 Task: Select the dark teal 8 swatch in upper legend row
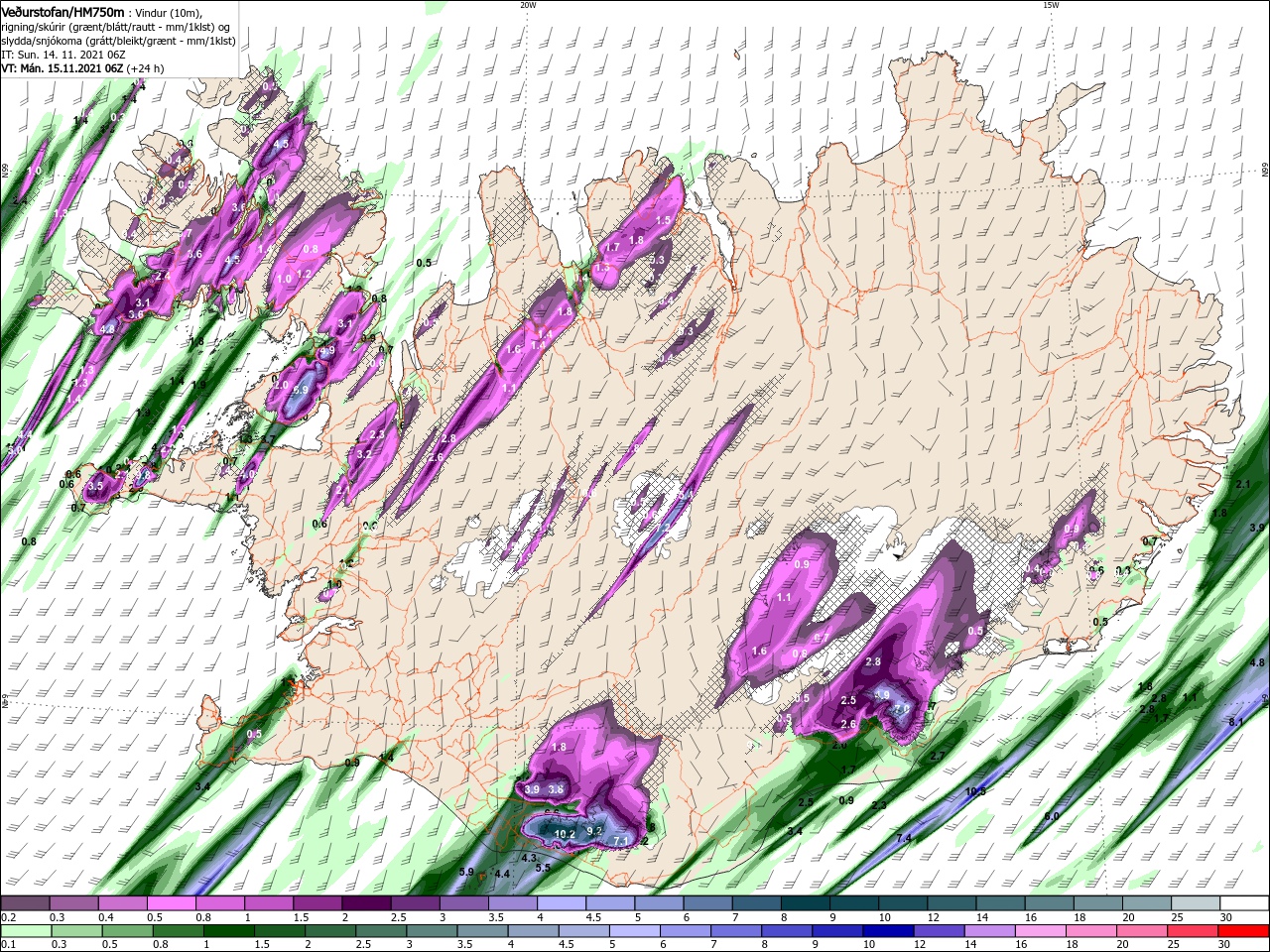point(805,903)
